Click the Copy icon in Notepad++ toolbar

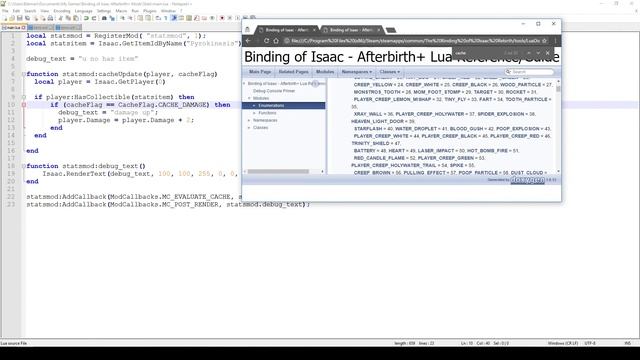(68, 18)
